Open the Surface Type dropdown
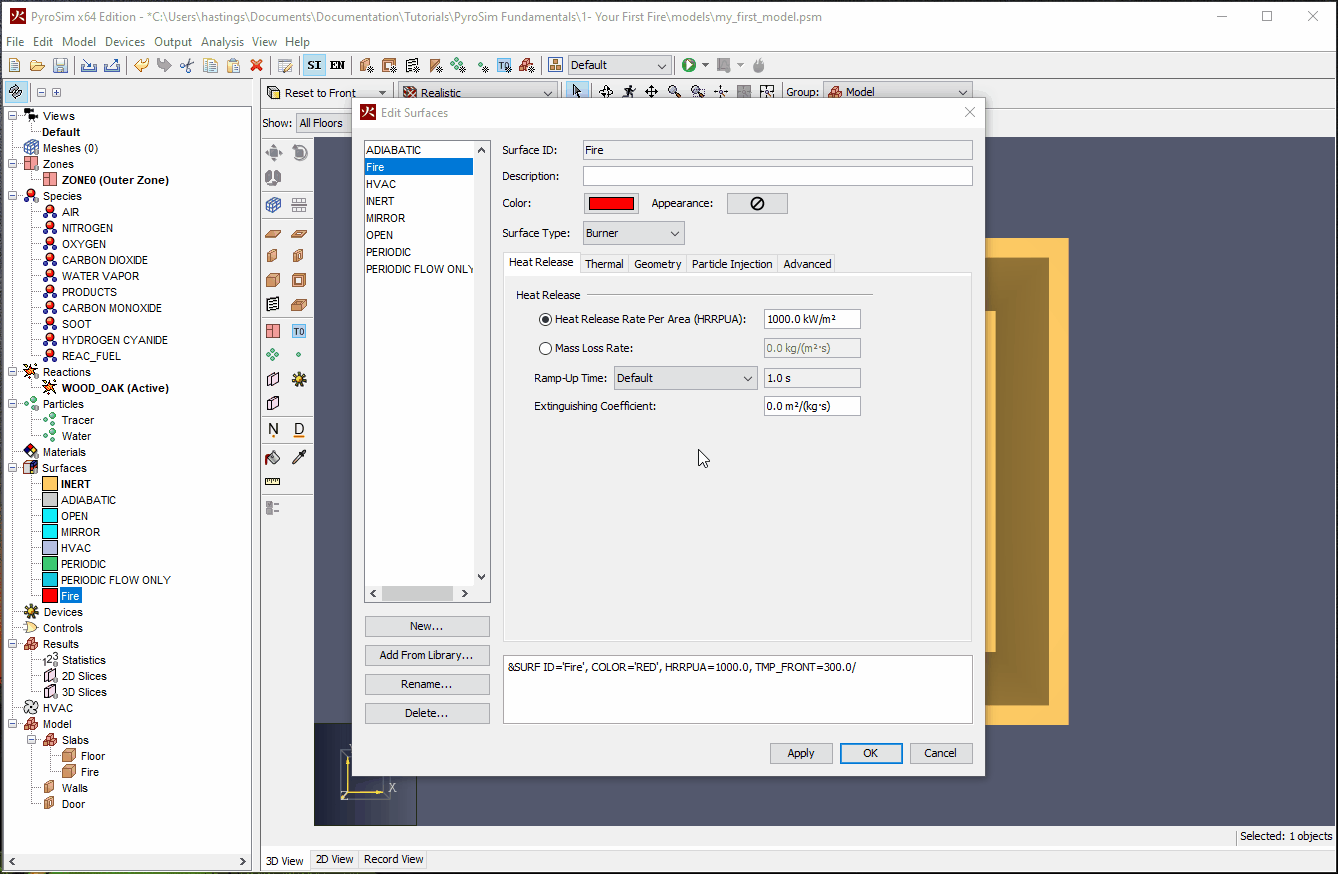Image resolution: width=1338 pixels, height=874 pixels. pos(634,233)
